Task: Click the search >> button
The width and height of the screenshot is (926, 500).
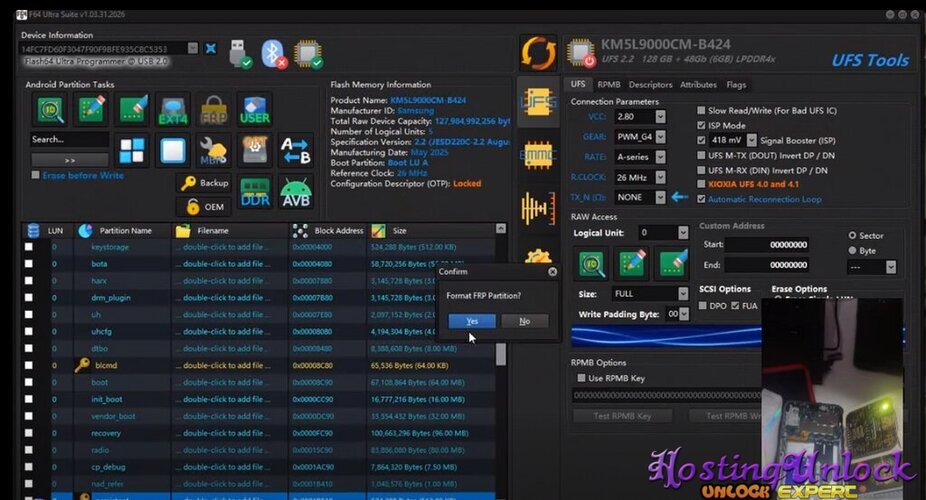Action: (x=70, y=160)
